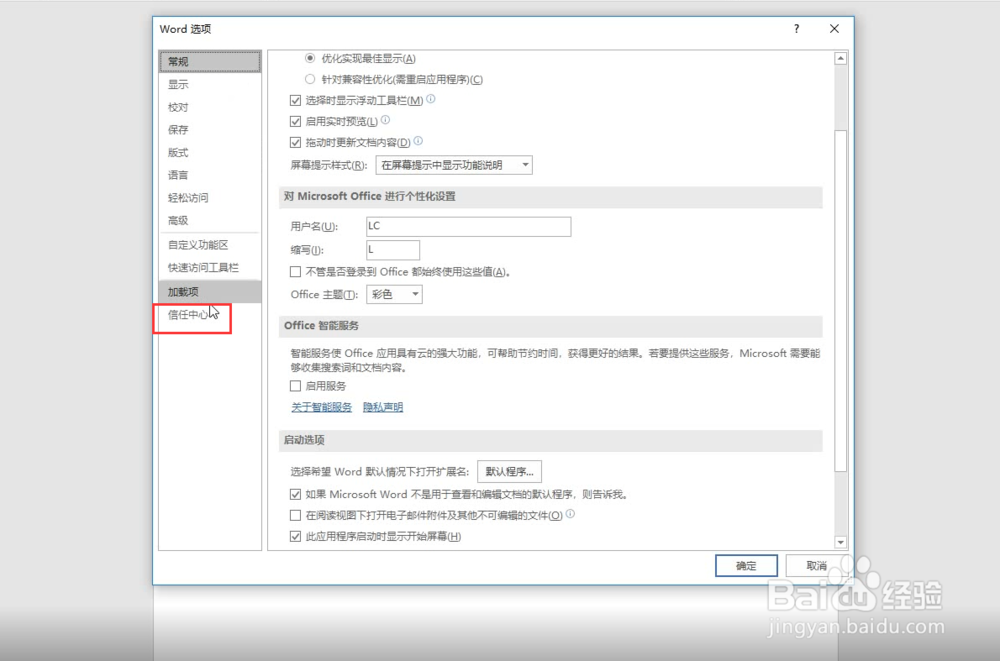Open the 隐私声明 link

click(x=383, y=407)
